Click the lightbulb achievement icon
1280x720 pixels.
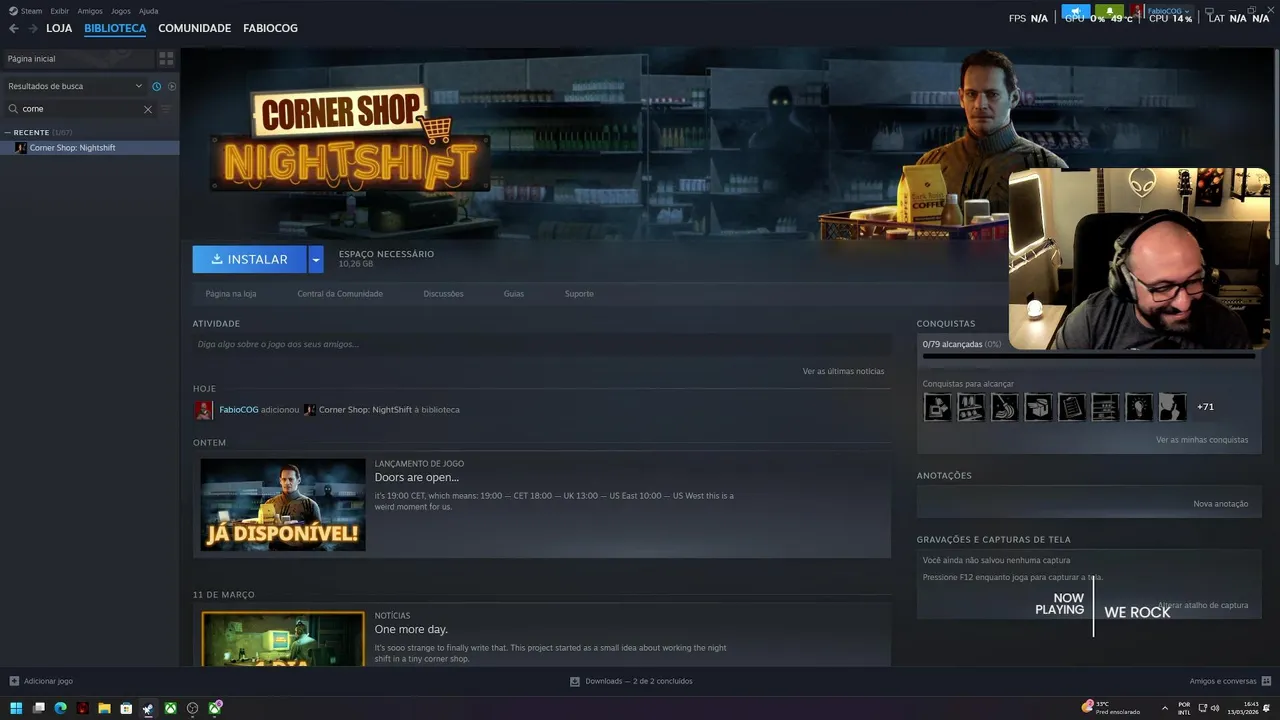[x=1139, y=407]
